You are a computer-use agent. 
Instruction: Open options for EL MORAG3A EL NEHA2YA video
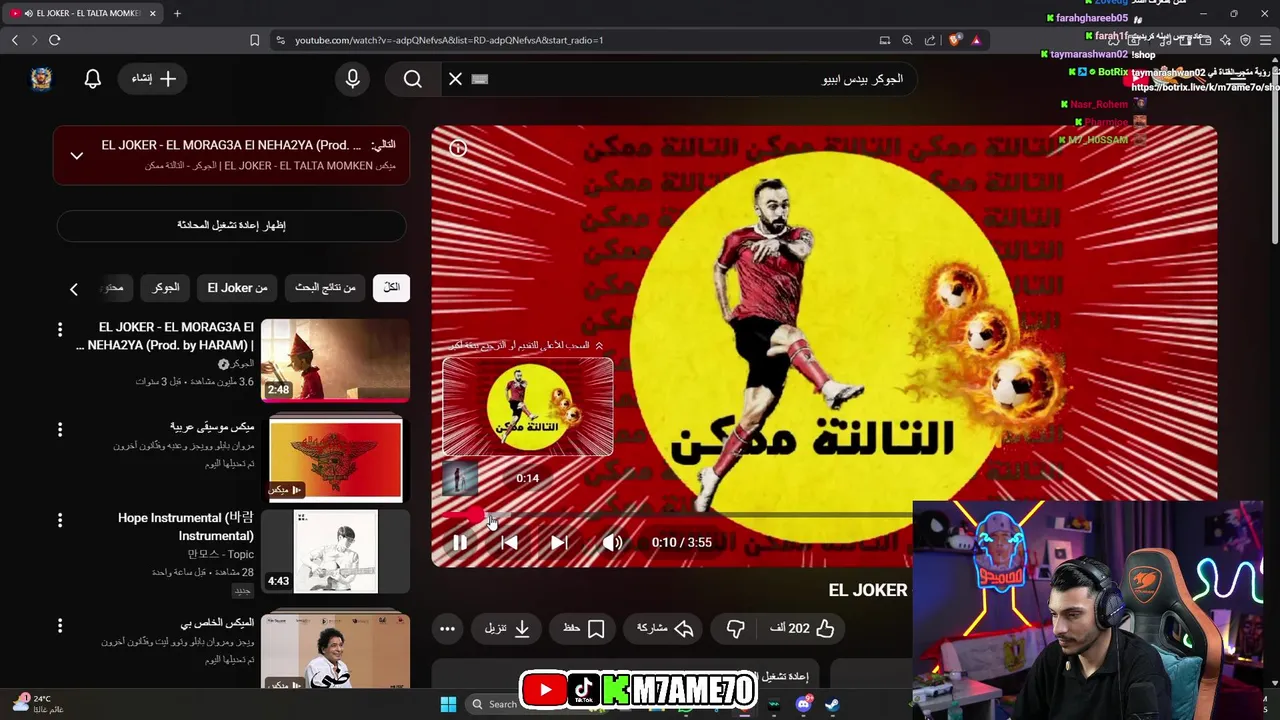coord(60,329)
